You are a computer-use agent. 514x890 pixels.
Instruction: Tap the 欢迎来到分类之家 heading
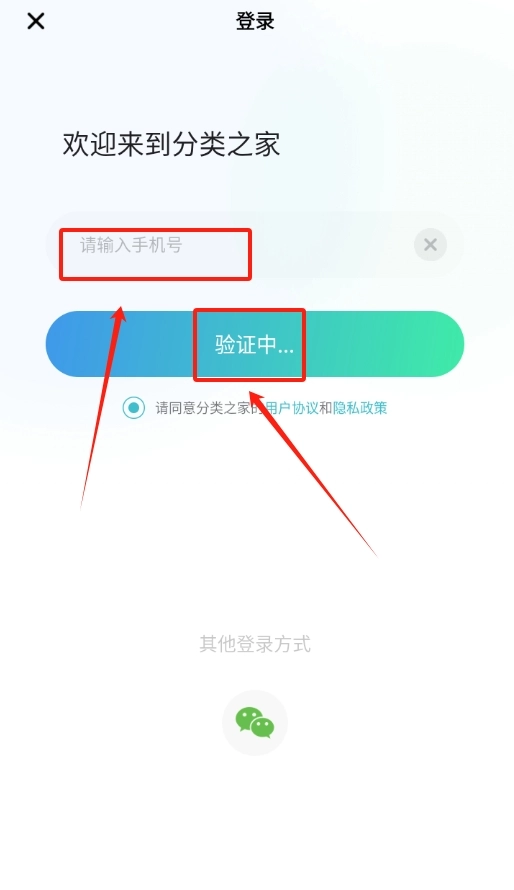pos(171,144)
